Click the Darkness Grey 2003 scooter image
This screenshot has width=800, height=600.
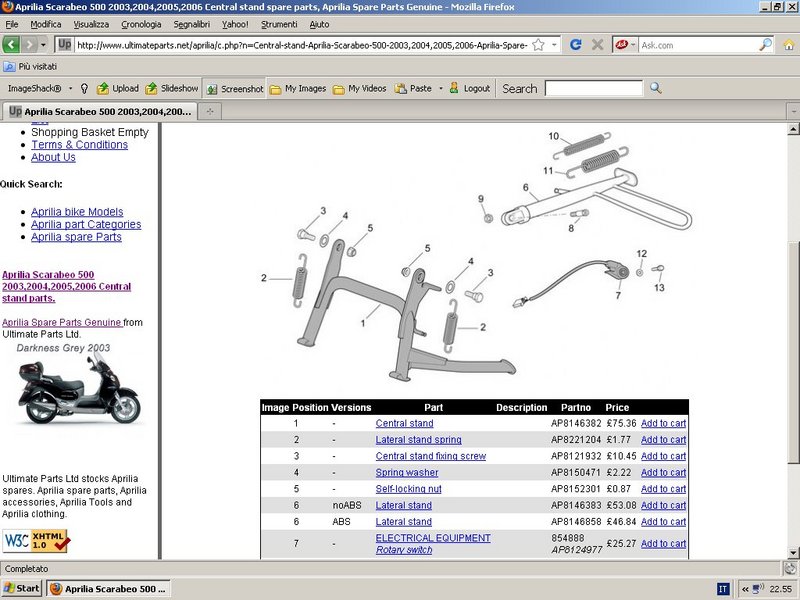point(79,390)
